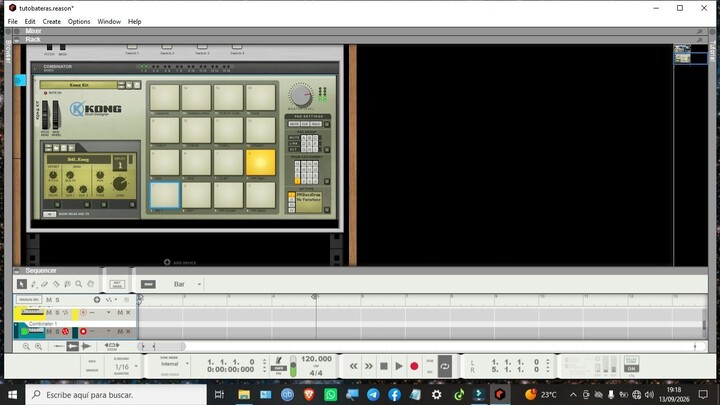Trigger the blue-outlined Kong pad 1
Screen dimensions: 720x405
coord(165,195)
